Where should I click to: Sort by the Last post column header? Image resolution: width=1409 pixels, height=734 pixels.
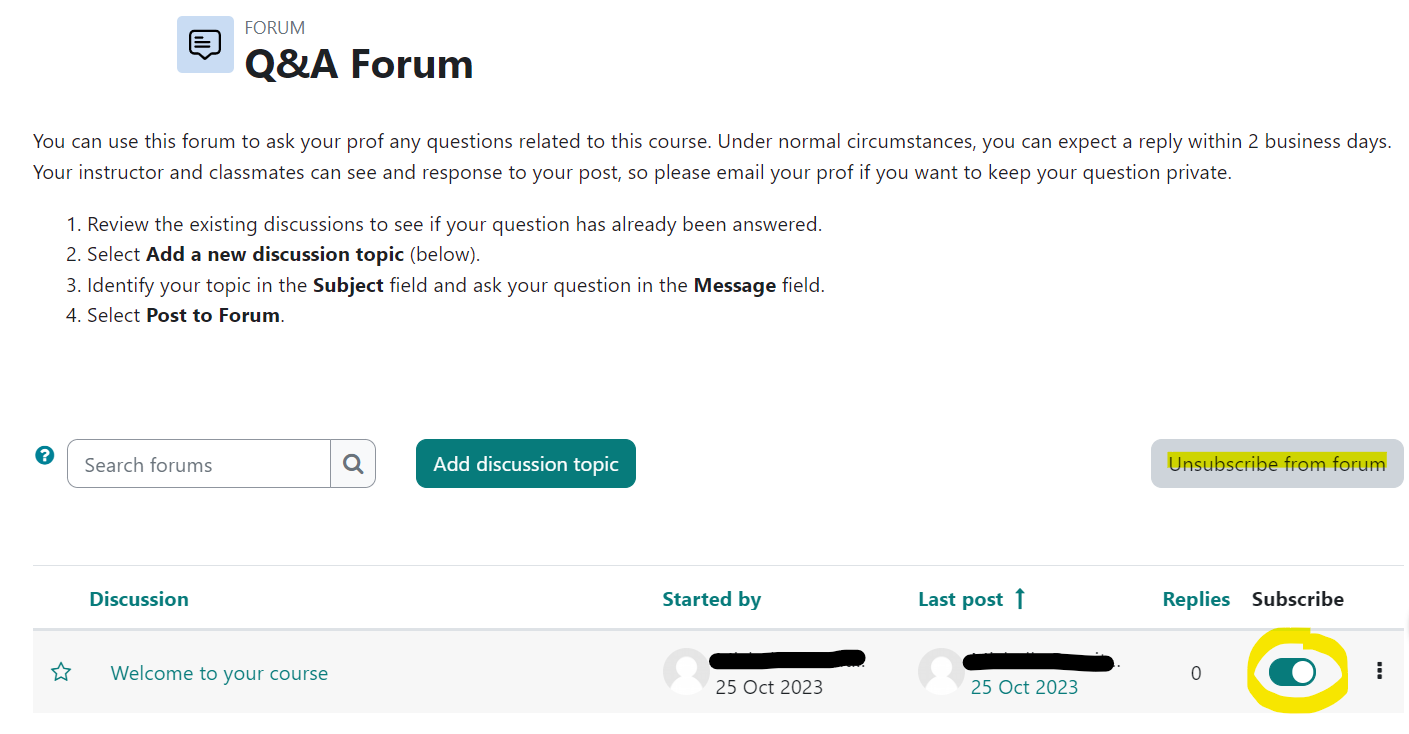coord(960,599)
